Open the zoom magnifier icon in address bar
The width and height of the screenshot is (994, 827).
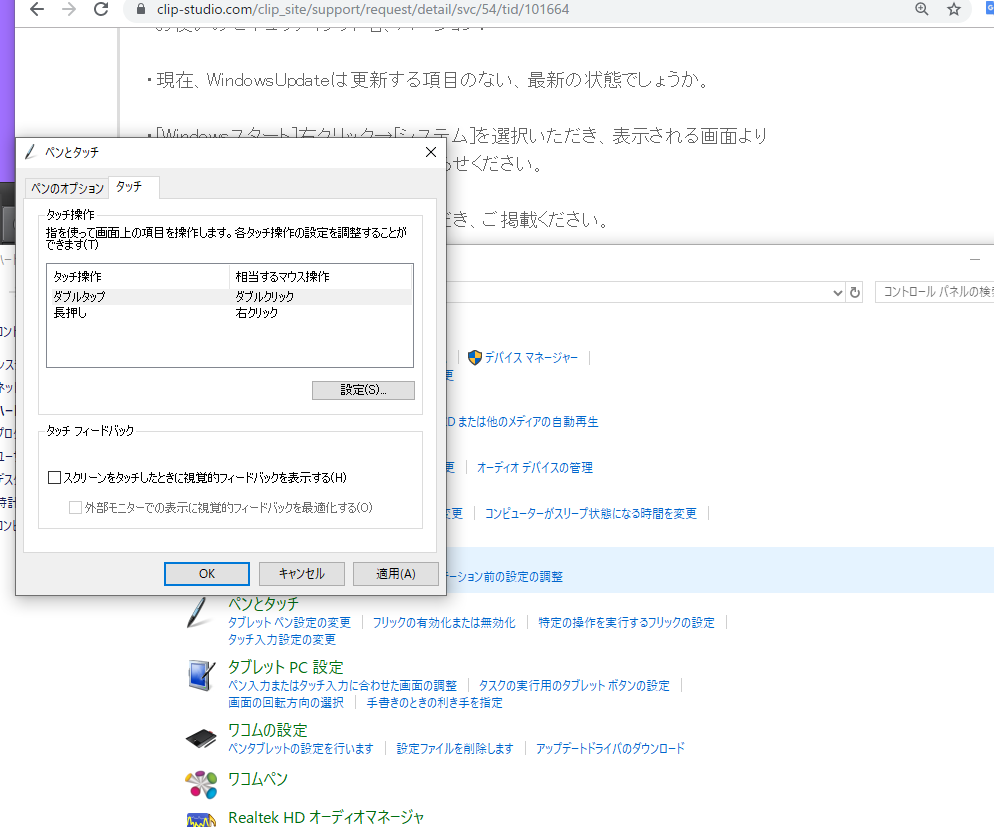coord(922,9)
